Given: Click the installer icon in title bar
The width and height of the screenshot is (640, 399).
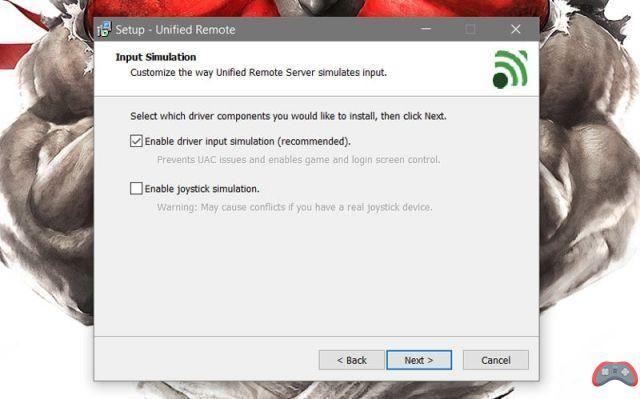Looking at the screenshot, I should coord(104,30).
